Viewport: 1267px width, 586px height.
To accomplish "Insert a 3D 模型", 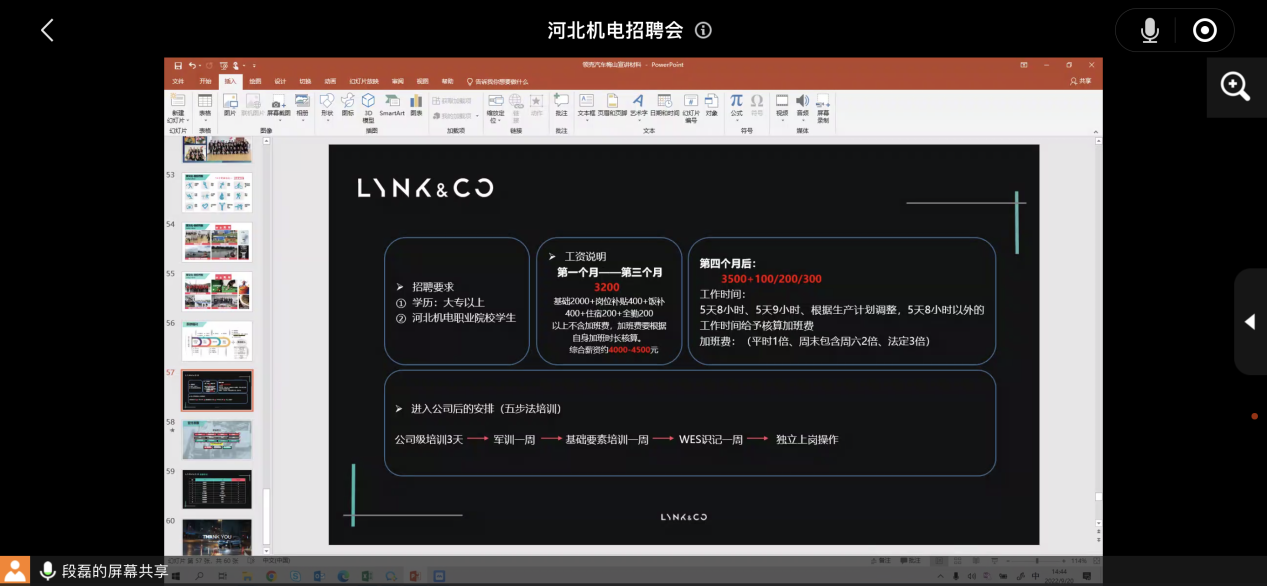I will point(368,107).
